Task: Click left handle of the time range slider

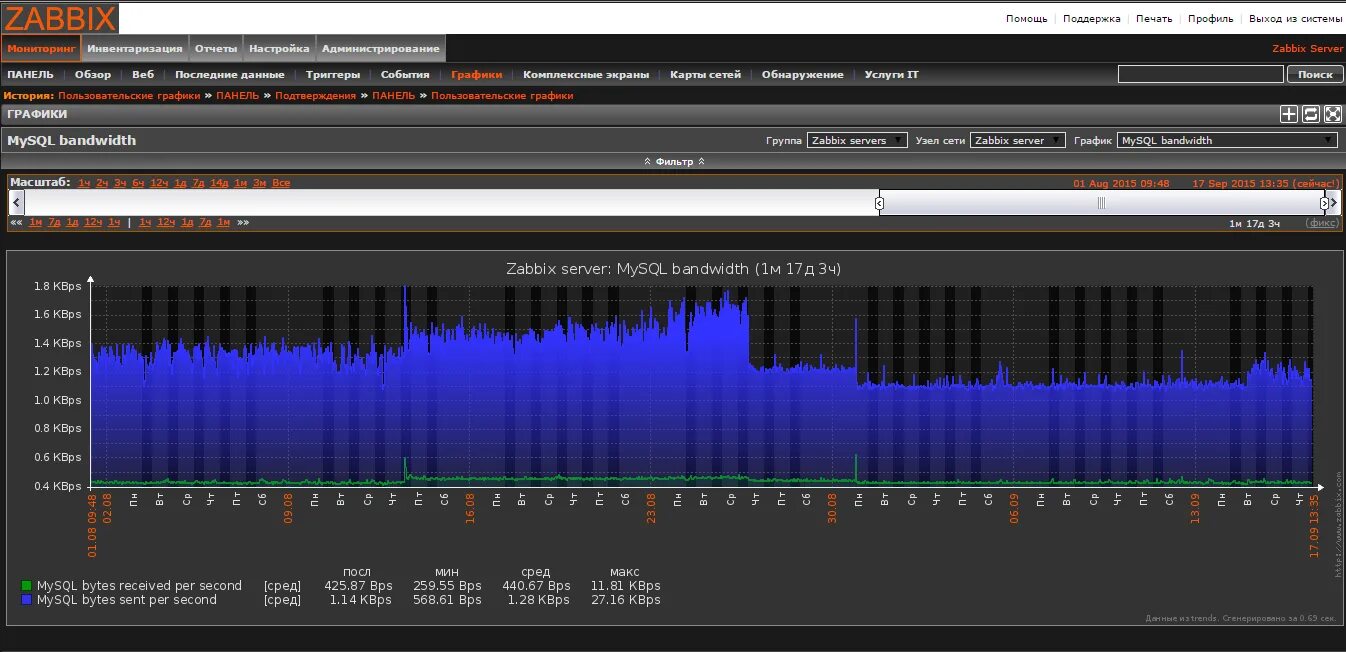Action: pos(879,203)
